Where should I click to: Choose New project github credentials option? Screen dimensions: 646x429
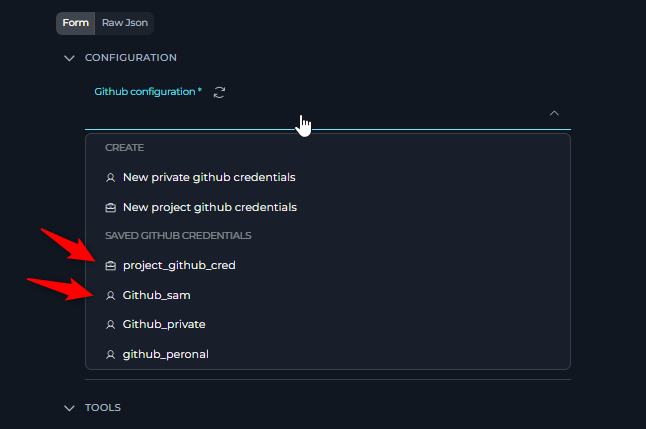(x=209, y=208)
